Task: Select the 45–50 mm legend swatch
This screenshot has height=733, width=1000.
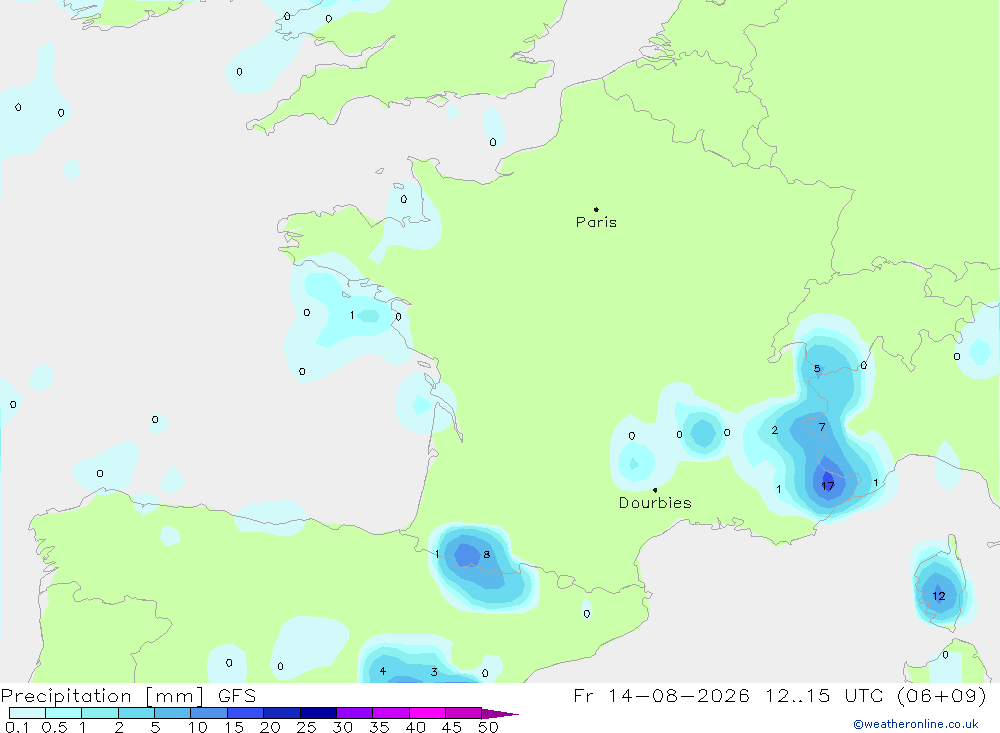Action: coord(464,713)
